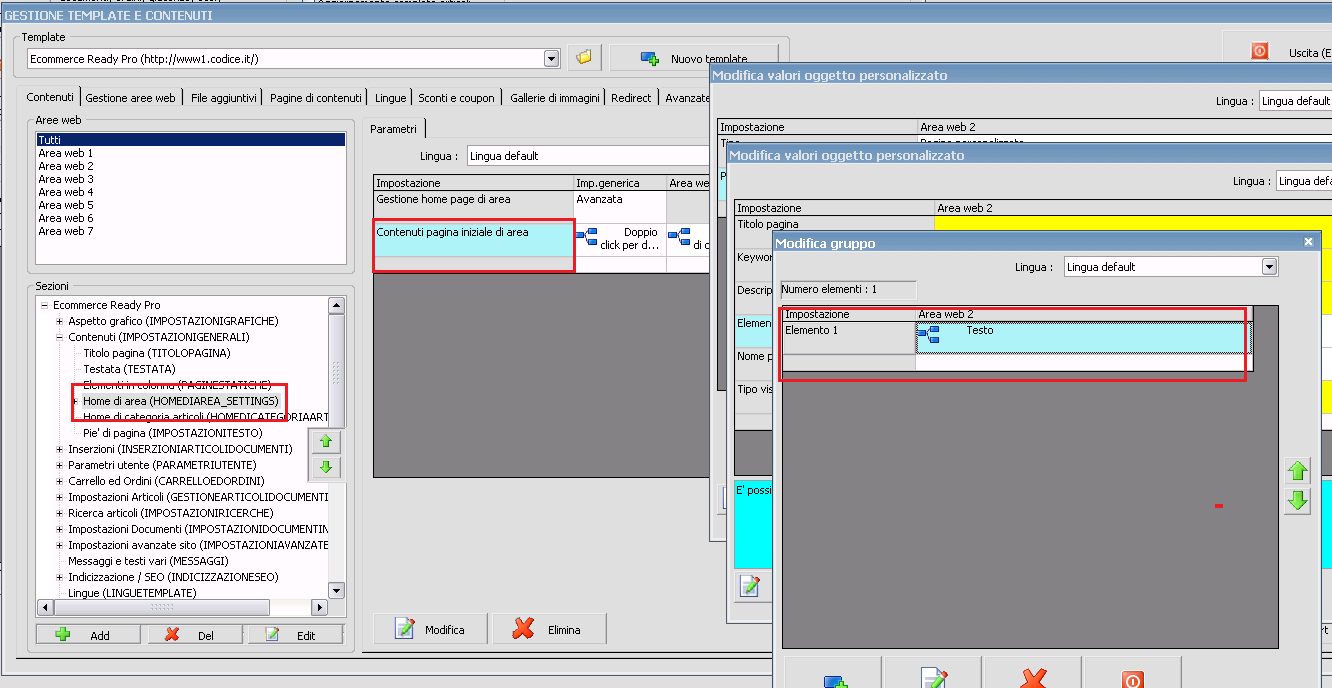Open the Template selection dropdown arrow
Image resolution: width=1332 pixels, height=688 pixels.
coord(551,59)
